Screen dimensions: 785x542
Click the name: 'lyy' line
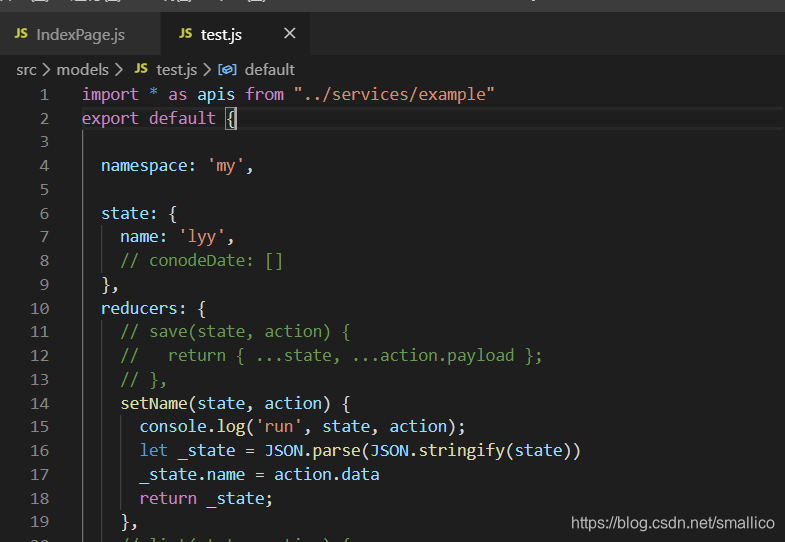coord(177,237)
